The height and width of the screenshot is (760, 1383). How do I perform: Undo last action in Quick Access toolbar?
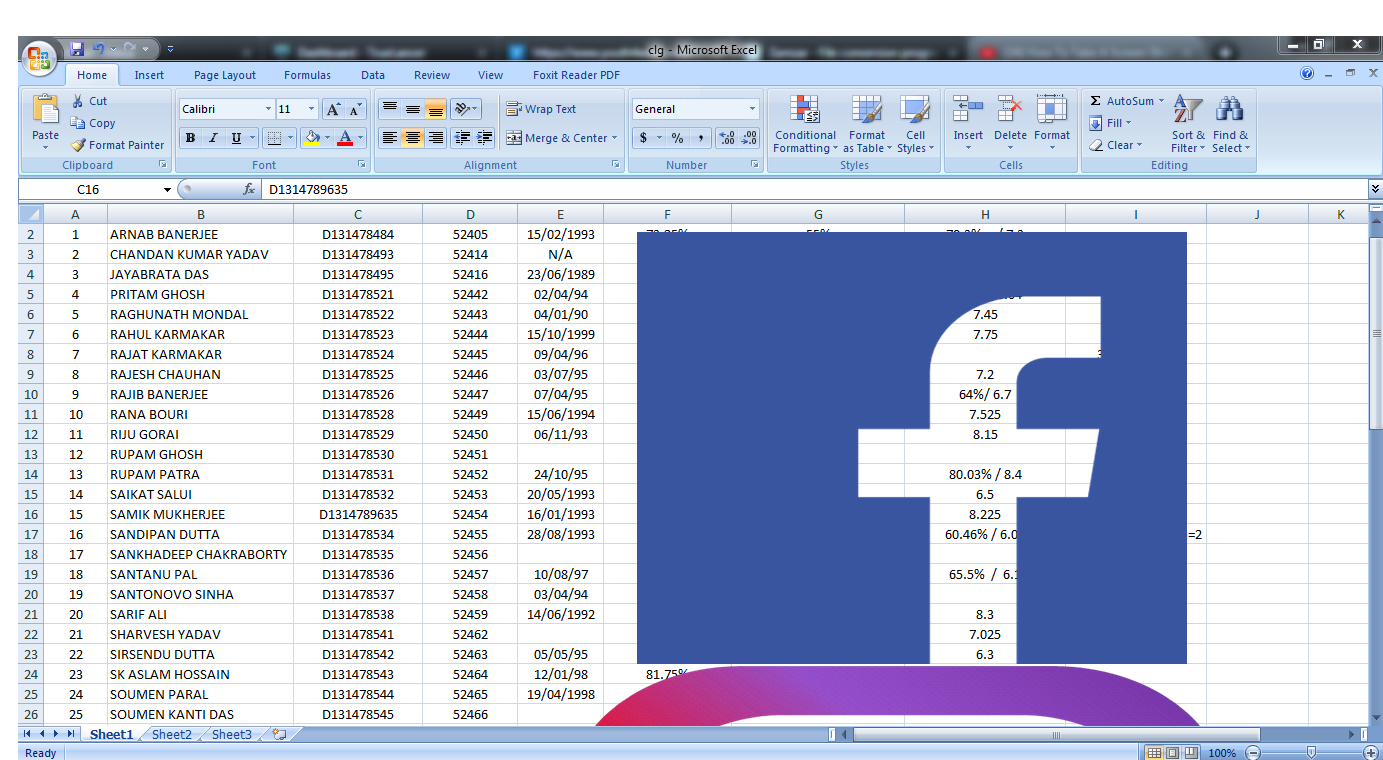[x=99, y=48]
